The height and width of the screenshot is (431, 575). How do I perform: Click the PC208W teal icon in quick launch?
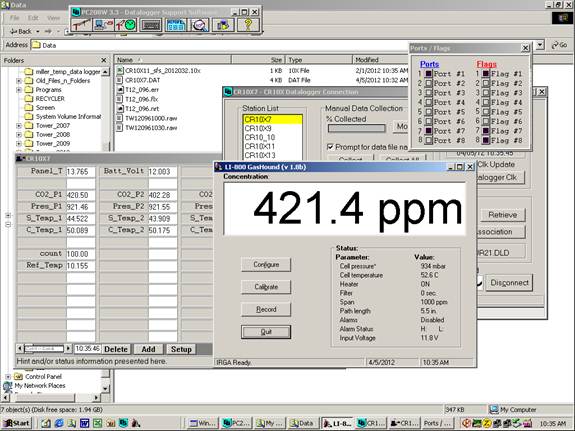[123, 423]
